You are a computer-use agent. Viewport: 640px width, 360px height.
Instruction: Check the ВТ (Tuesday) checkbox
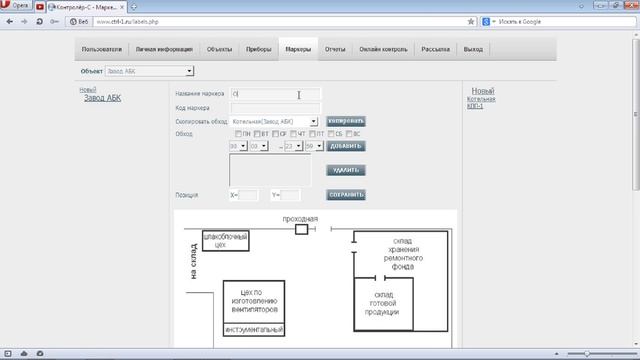tap(257, 133)
